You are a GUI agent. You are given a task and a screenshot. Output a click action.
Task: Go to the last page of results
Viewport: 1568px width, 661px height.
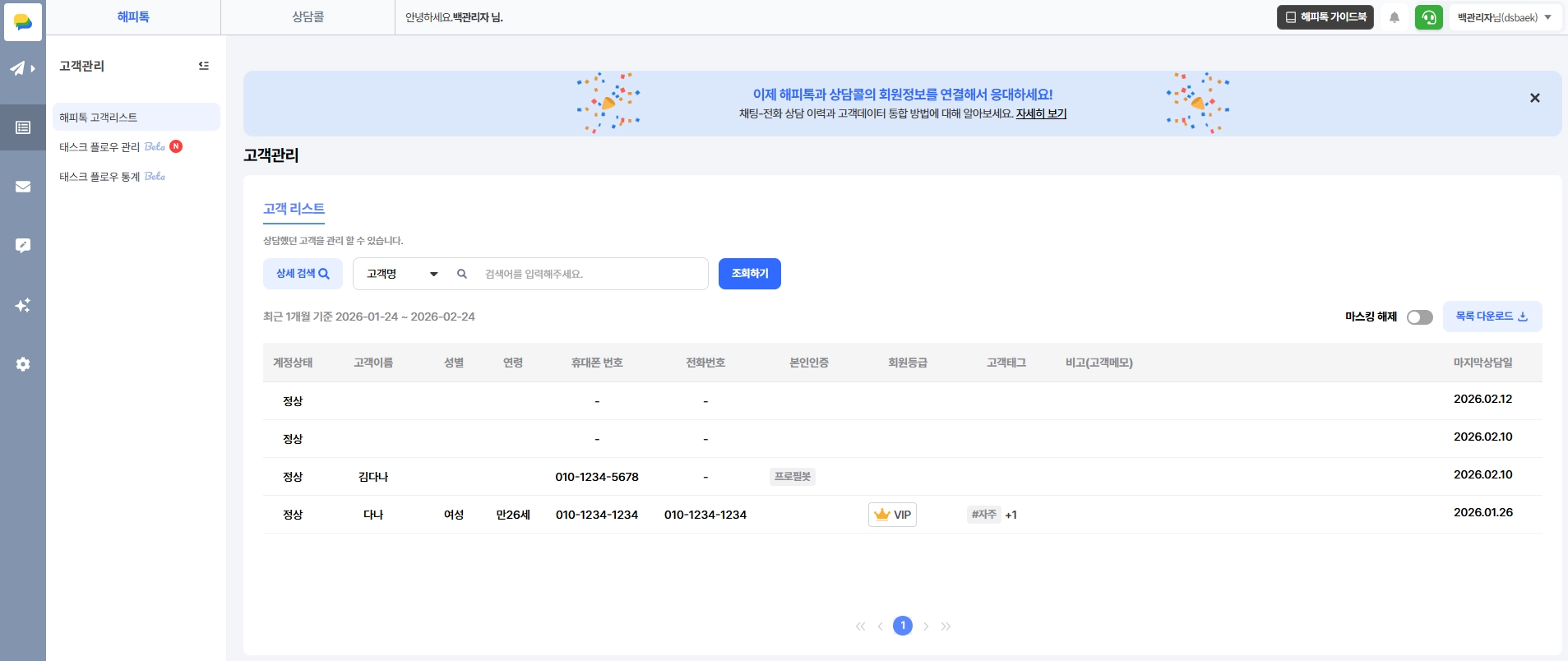pyautogui.click(x=946, y=626)
